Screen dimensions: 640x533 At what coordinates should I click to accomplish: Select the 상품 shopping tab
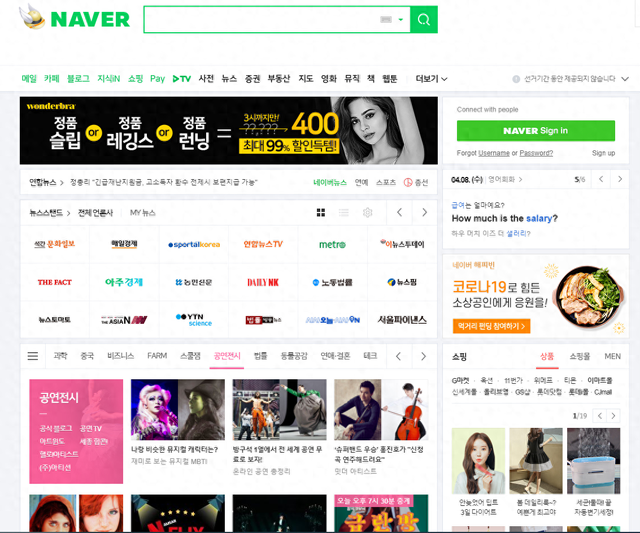tap(547, 356)
